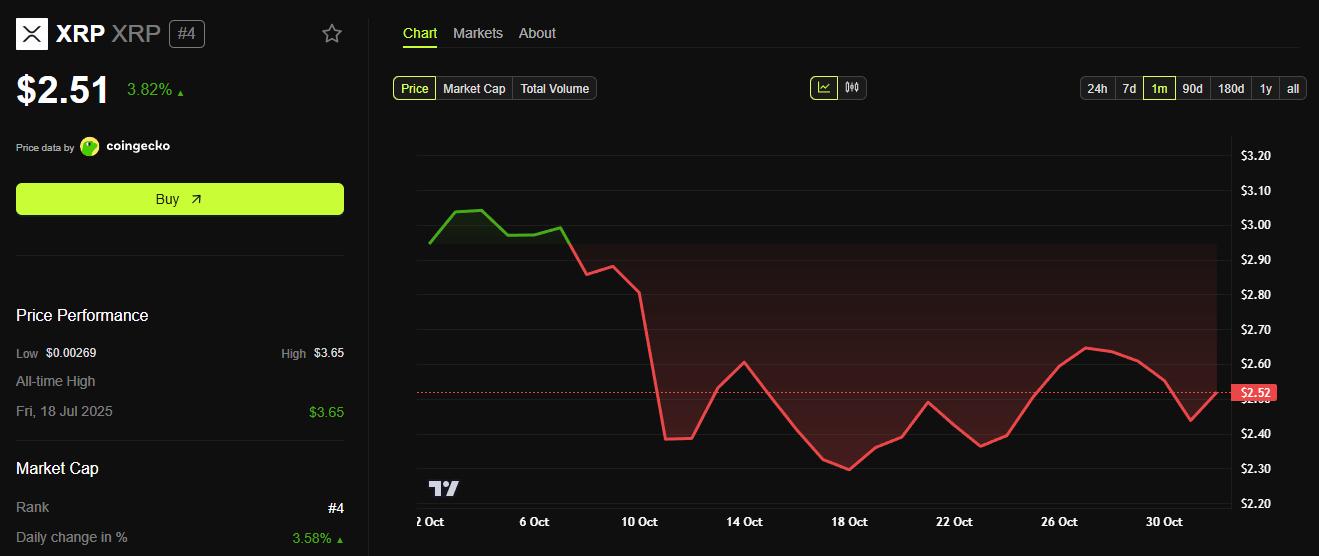Click the $2.52 current price label
Image resolution: width=1319 pixels, height=556 pixels.
[x=1255, y=393]
